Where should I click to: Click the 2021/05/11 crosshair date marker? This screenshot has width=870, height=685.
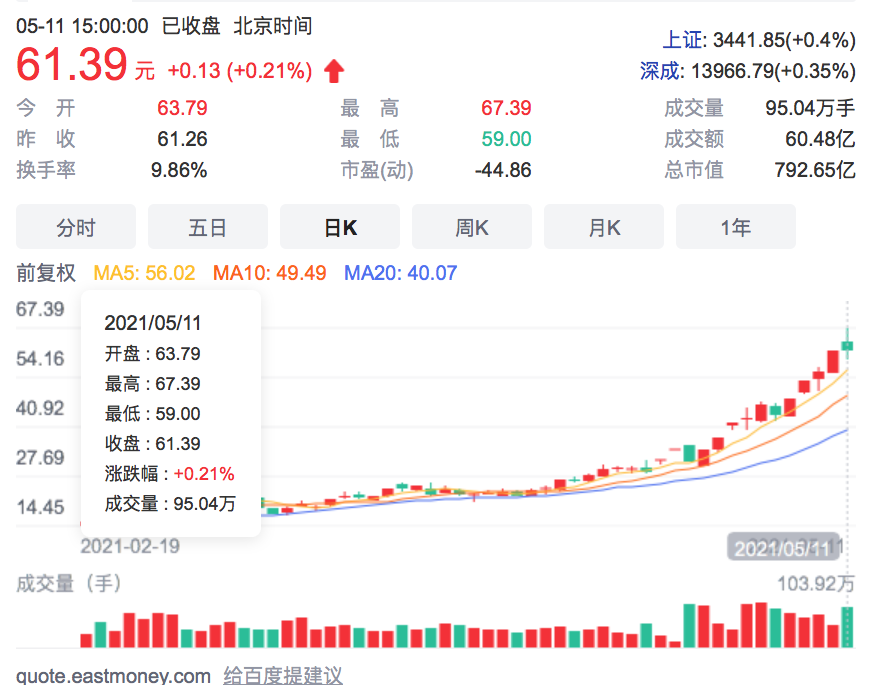[783, 548]
